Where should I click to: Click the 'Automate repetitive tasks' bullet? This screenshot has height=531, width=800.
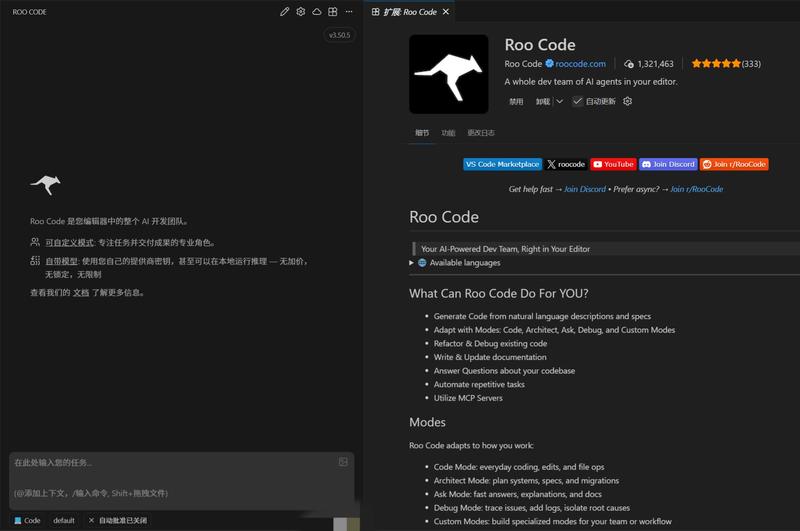pyautogui.click(x=479, y=385)
